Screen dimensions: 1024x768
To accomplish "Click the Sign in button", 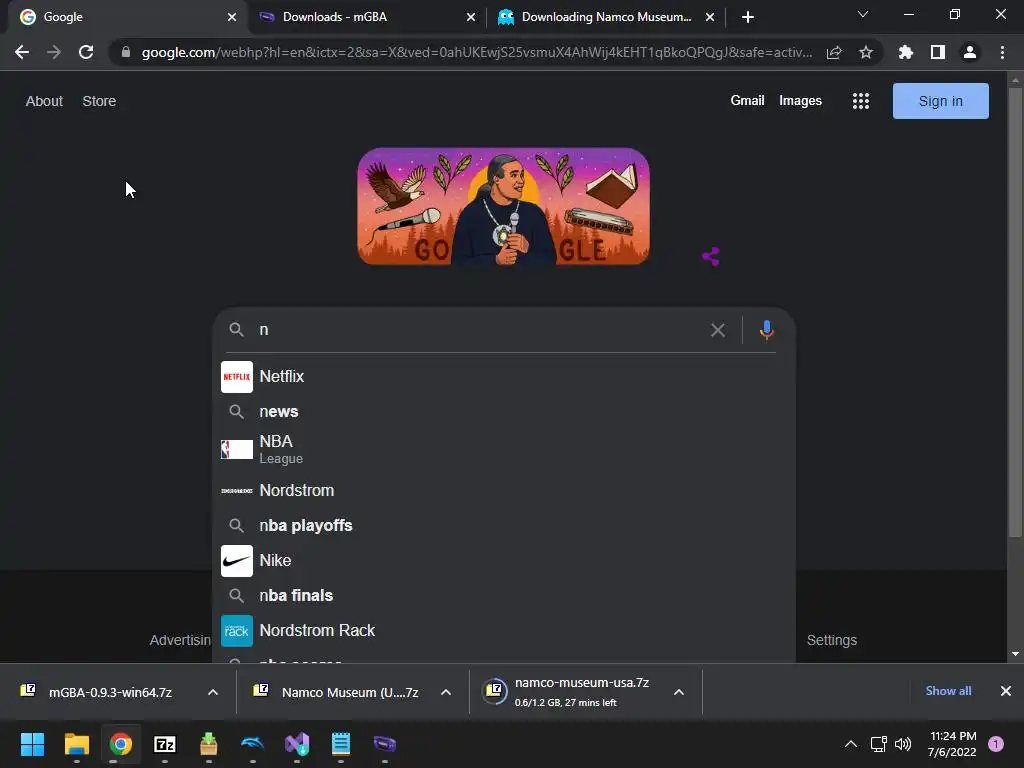I will click(x=940, y=101).
